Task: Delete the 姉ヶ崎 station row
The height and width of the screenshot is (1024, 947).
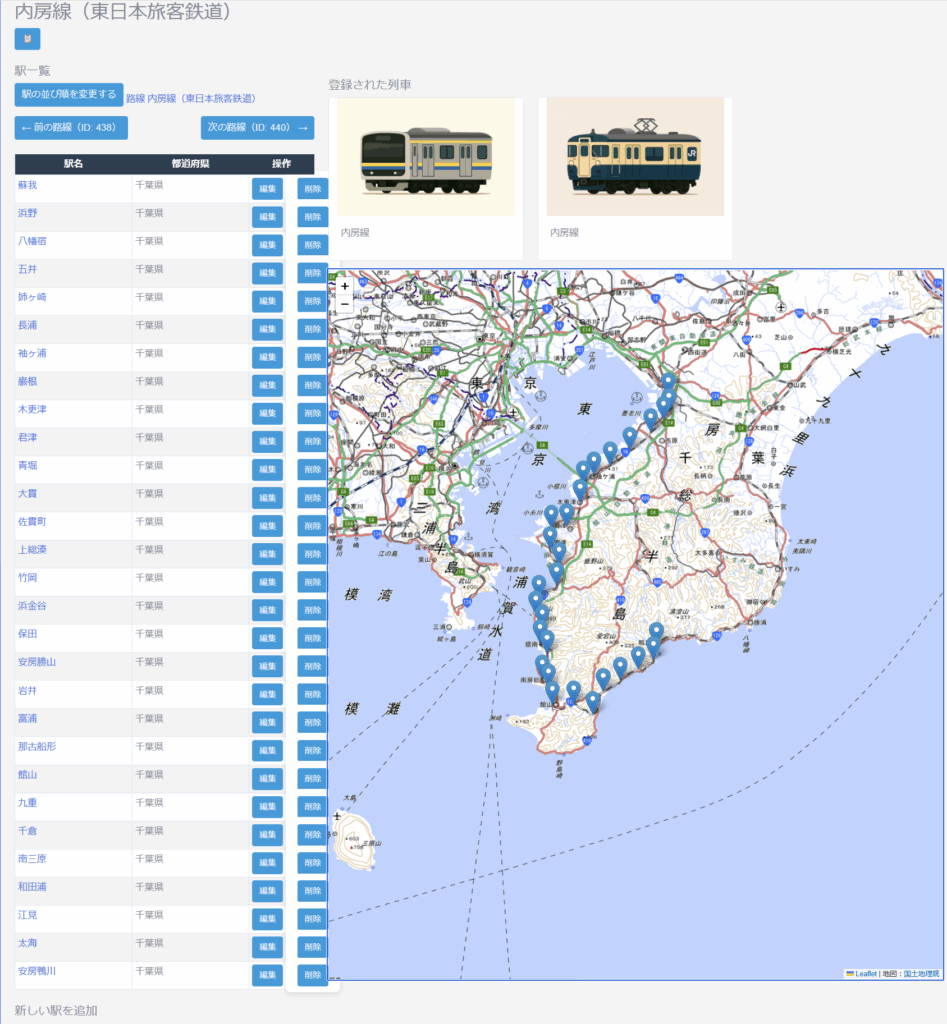Action: tap(313, 301)
